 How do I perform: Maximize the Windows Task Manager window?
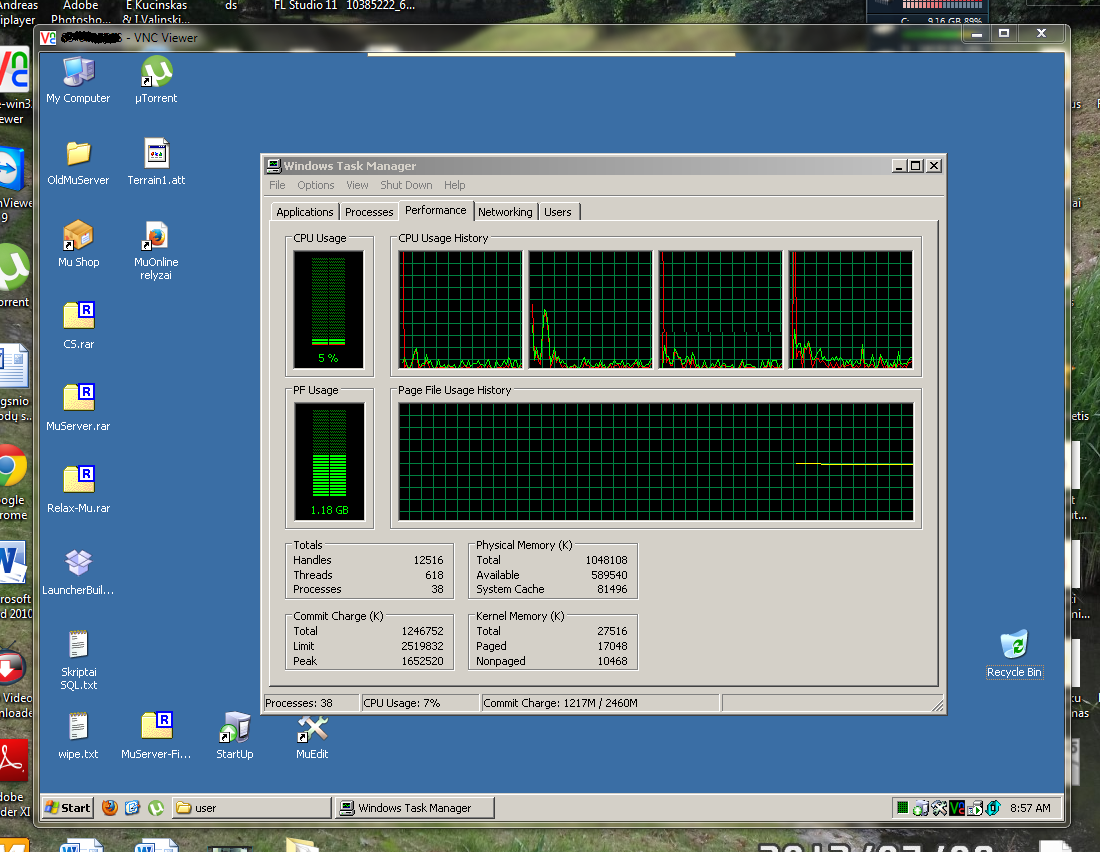[915, 166]
